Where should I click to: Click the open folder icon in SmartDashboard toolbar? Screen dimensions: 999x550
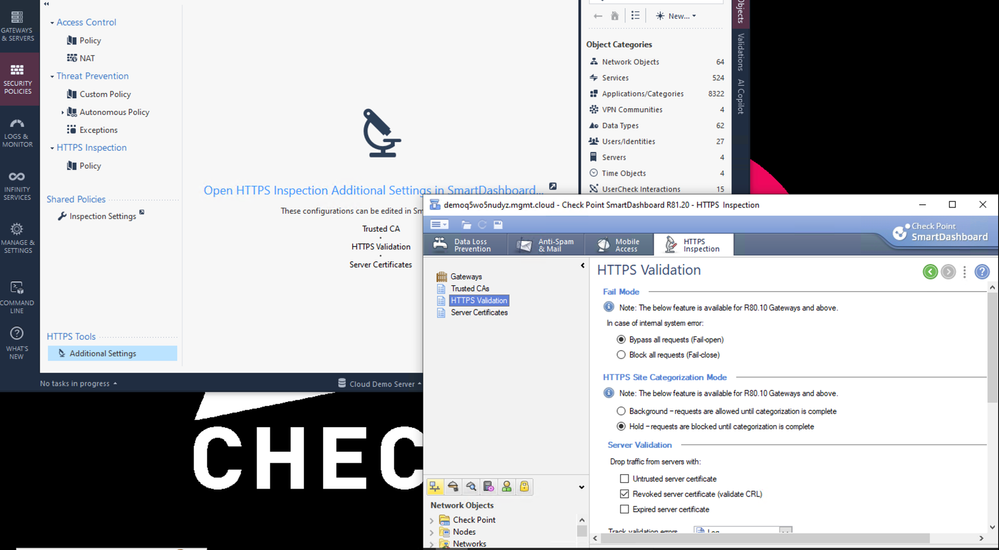(x=466, y=224)
